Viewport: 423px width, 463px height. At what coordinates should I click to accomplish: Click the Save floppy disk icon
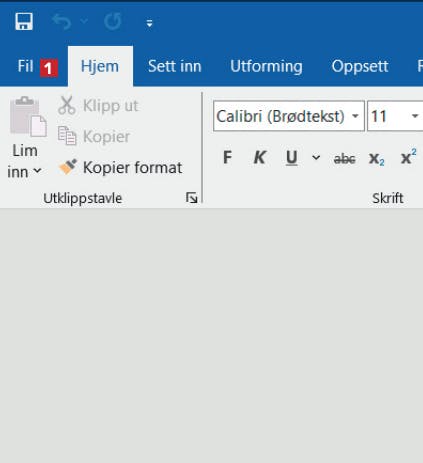pyautogui.click(x=24, y=22)
